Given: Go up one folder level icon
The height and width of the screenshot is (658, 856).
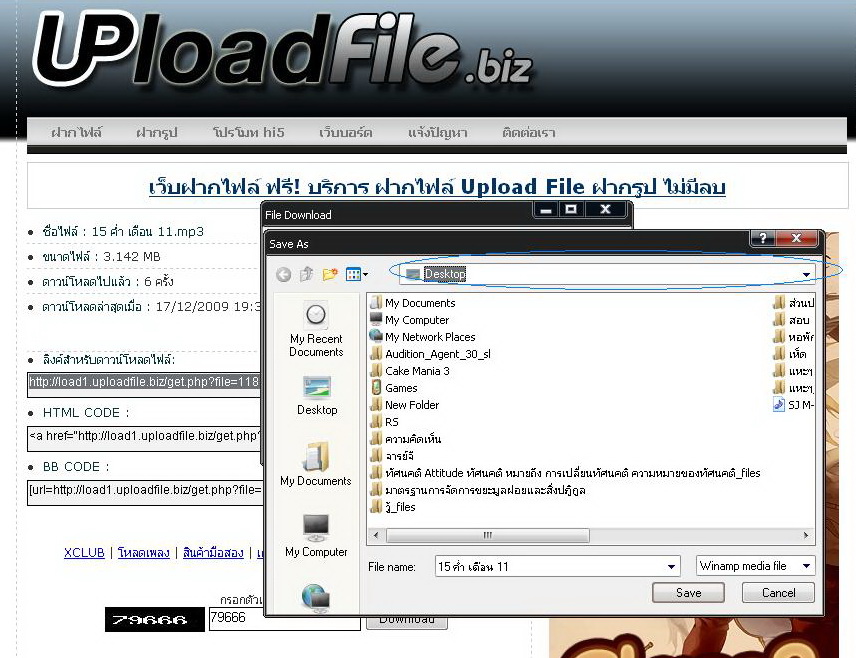Looking at the screenshot, I should (x=306, y=274).
